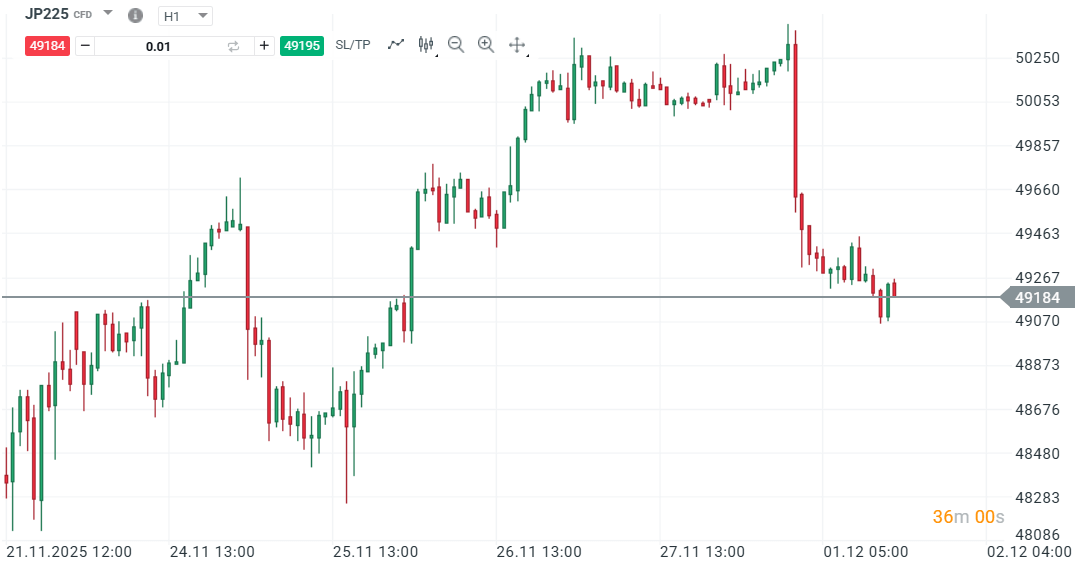Toggle the SL/TP option
Screen dimensions: 1081x568
pyautogui.click(x=352, y=45)
